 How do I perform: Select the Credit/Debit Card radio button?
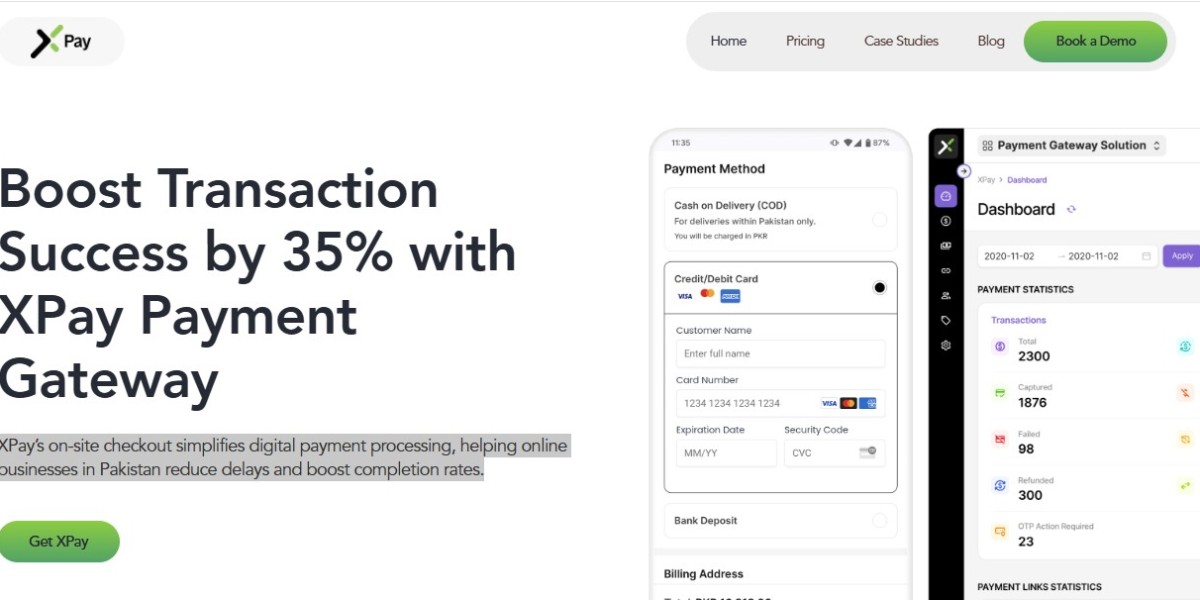point(879,288)
